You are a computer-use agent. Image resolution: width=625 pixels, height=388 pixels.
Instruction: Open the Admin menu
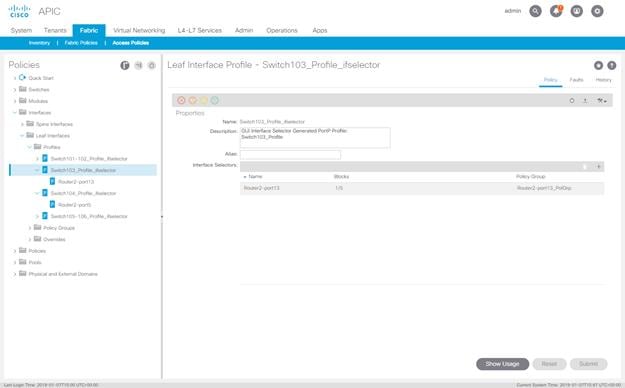tap(244, 30)
